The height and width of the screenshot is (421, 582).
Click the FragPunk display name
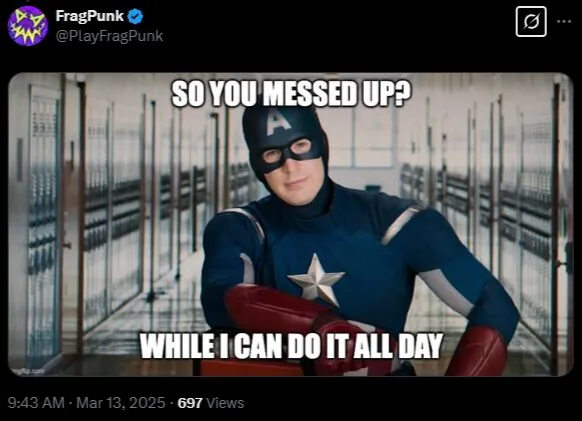tap(89, 16)
